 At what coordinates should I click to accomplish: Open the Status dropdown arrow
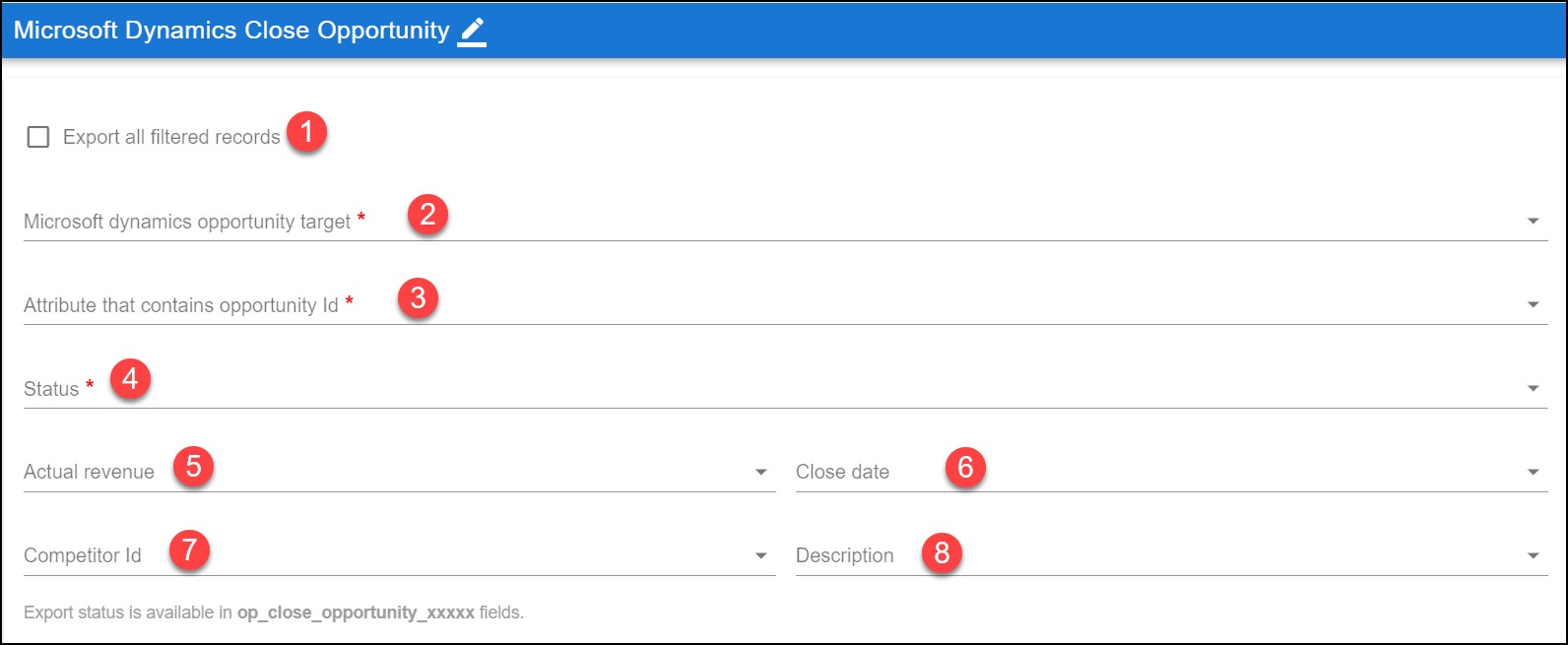click(1533, 389)
